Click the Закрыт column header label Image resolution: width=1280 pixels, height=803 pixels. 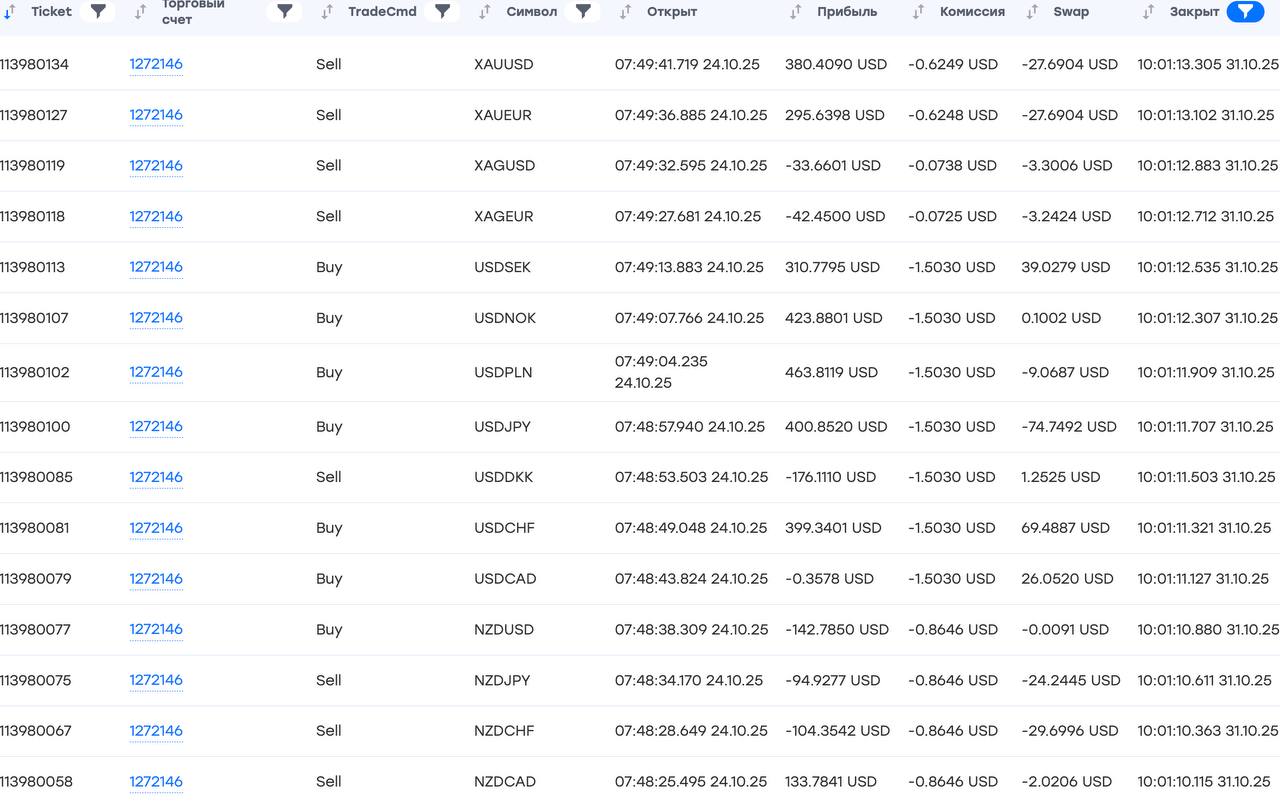[x=1194, y=12]
